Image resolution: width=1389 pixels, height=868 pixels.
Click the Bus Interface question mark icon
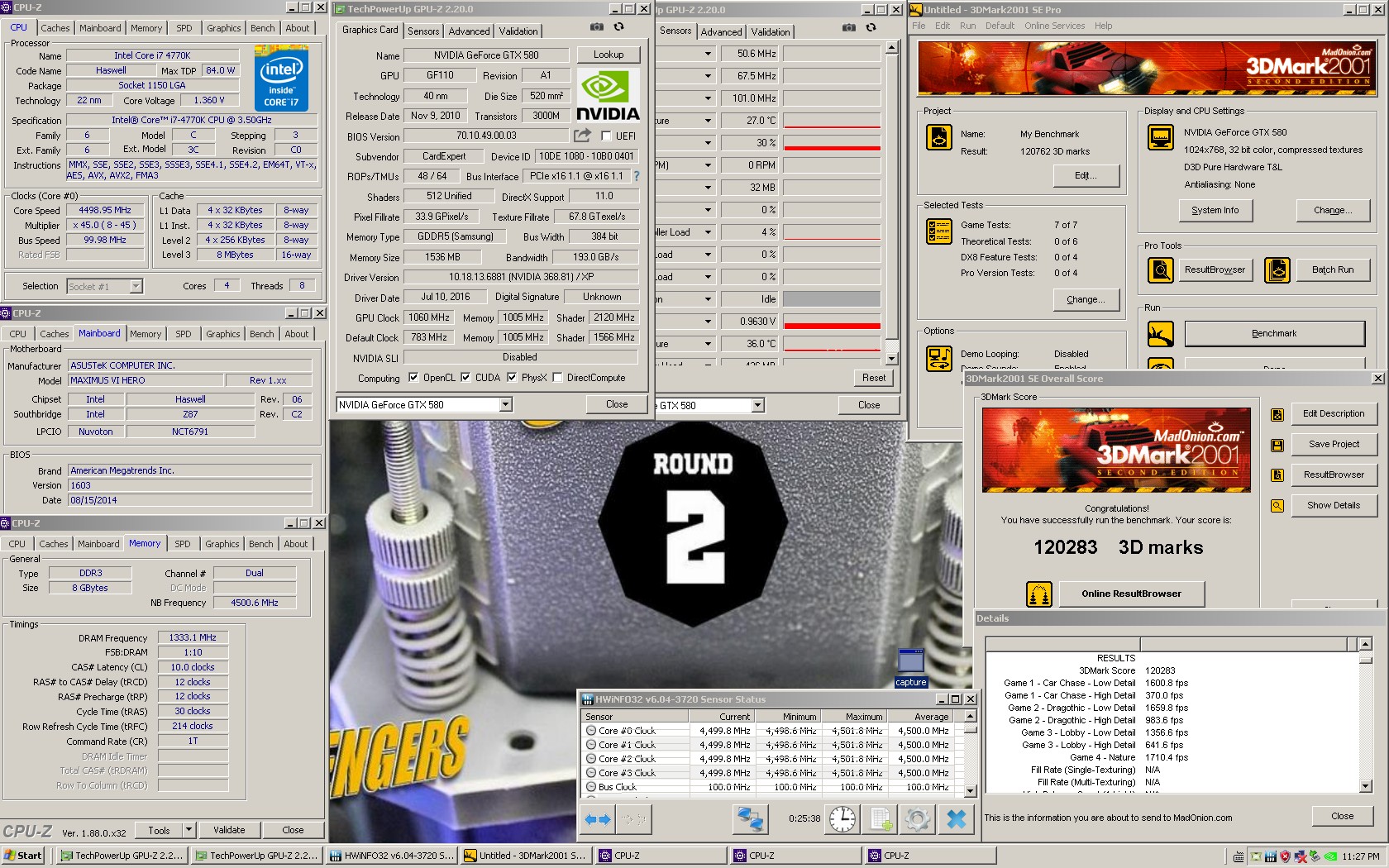(636, 176)
